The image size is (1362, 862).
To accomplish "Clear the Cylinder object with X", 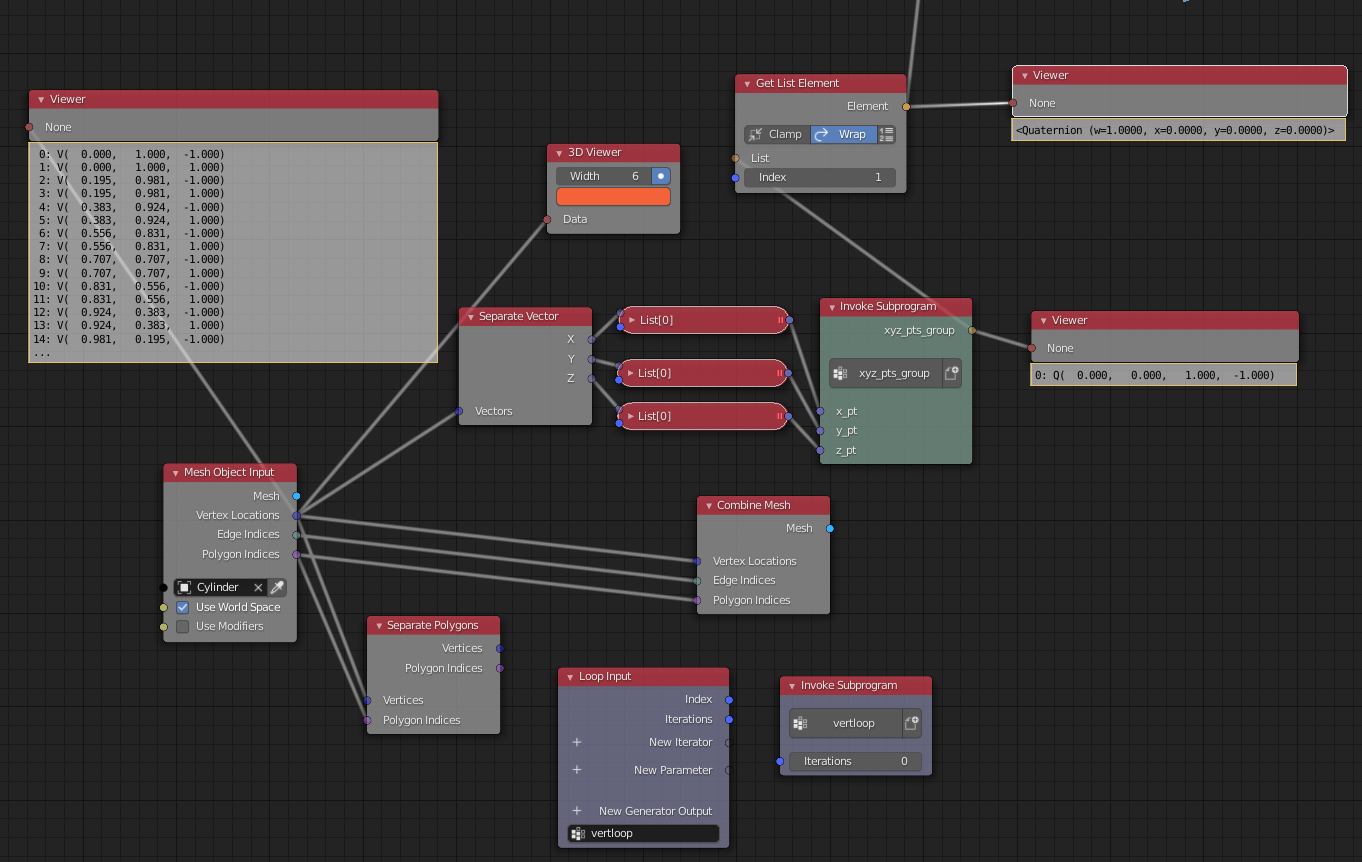I will tap(258, 587).
